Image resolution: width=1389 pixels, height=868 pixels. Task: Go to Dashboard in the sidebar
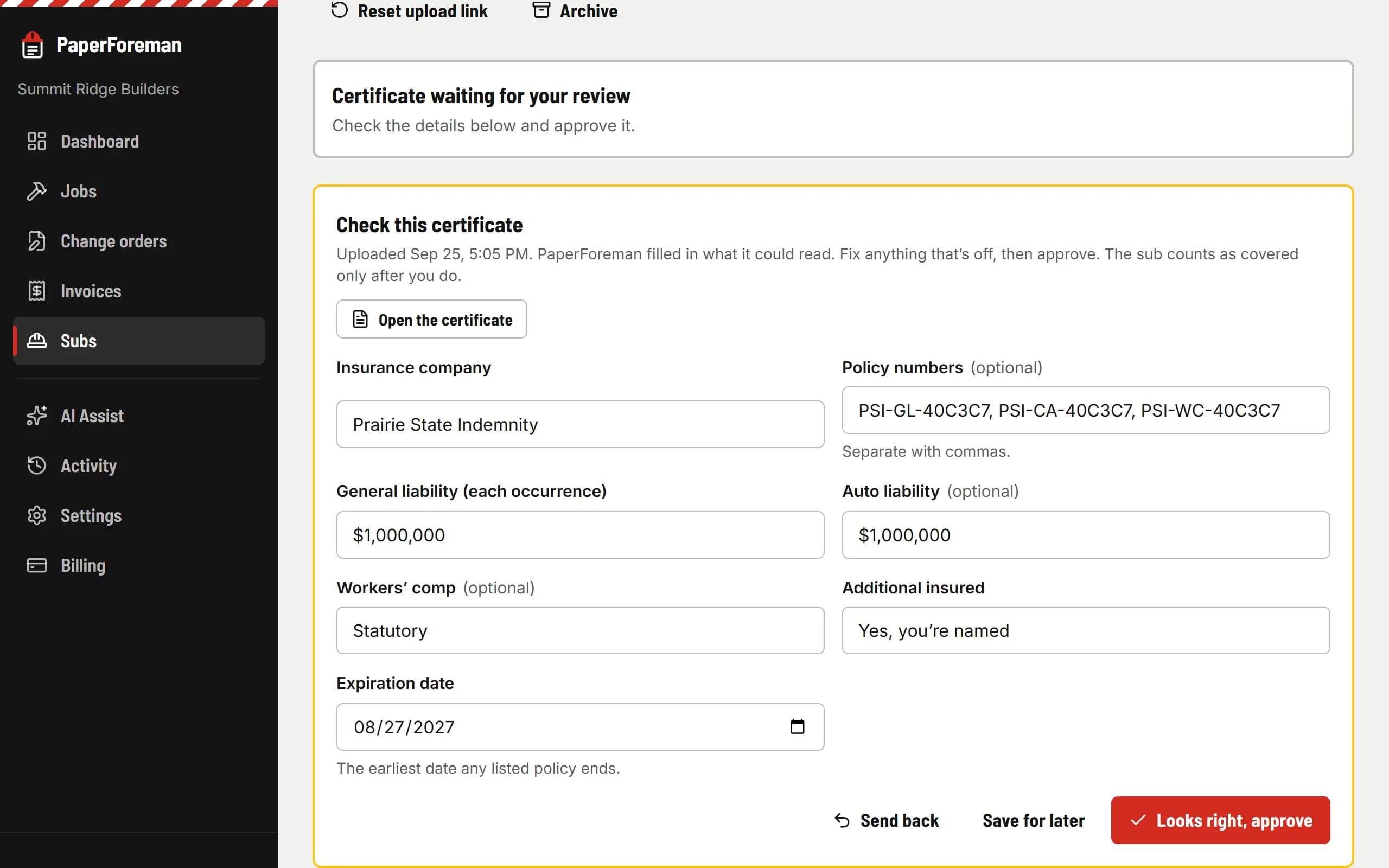point(139,141)
